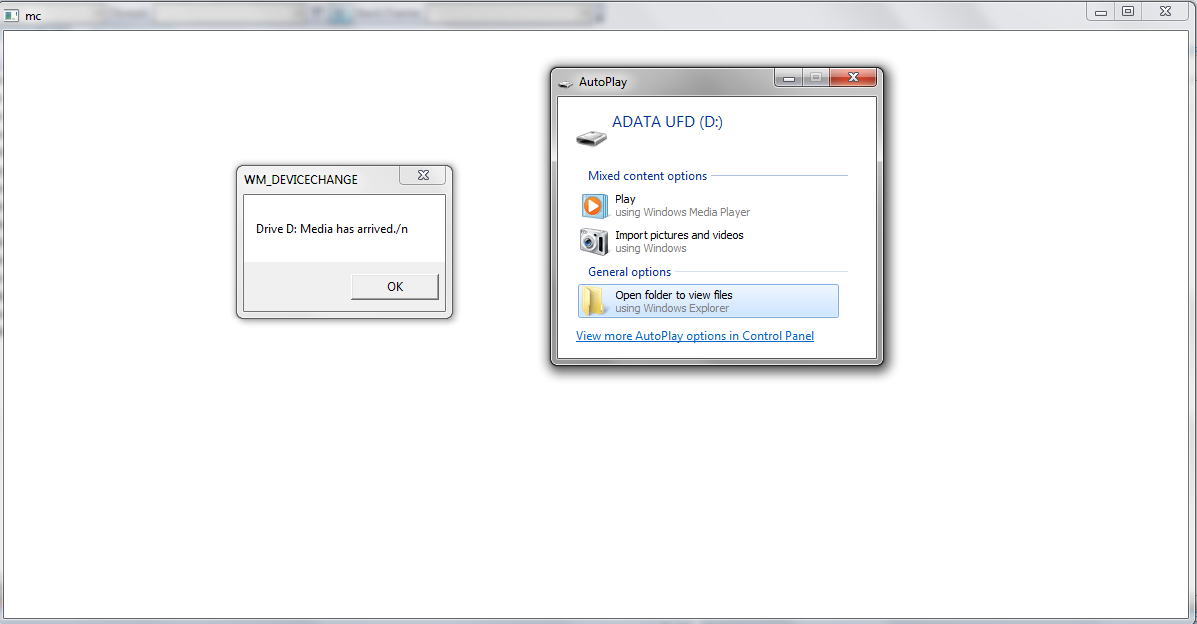Minimize the mc window
Screen dimensions: 1197x624
pyautogui.click(x=1101, y=11)
